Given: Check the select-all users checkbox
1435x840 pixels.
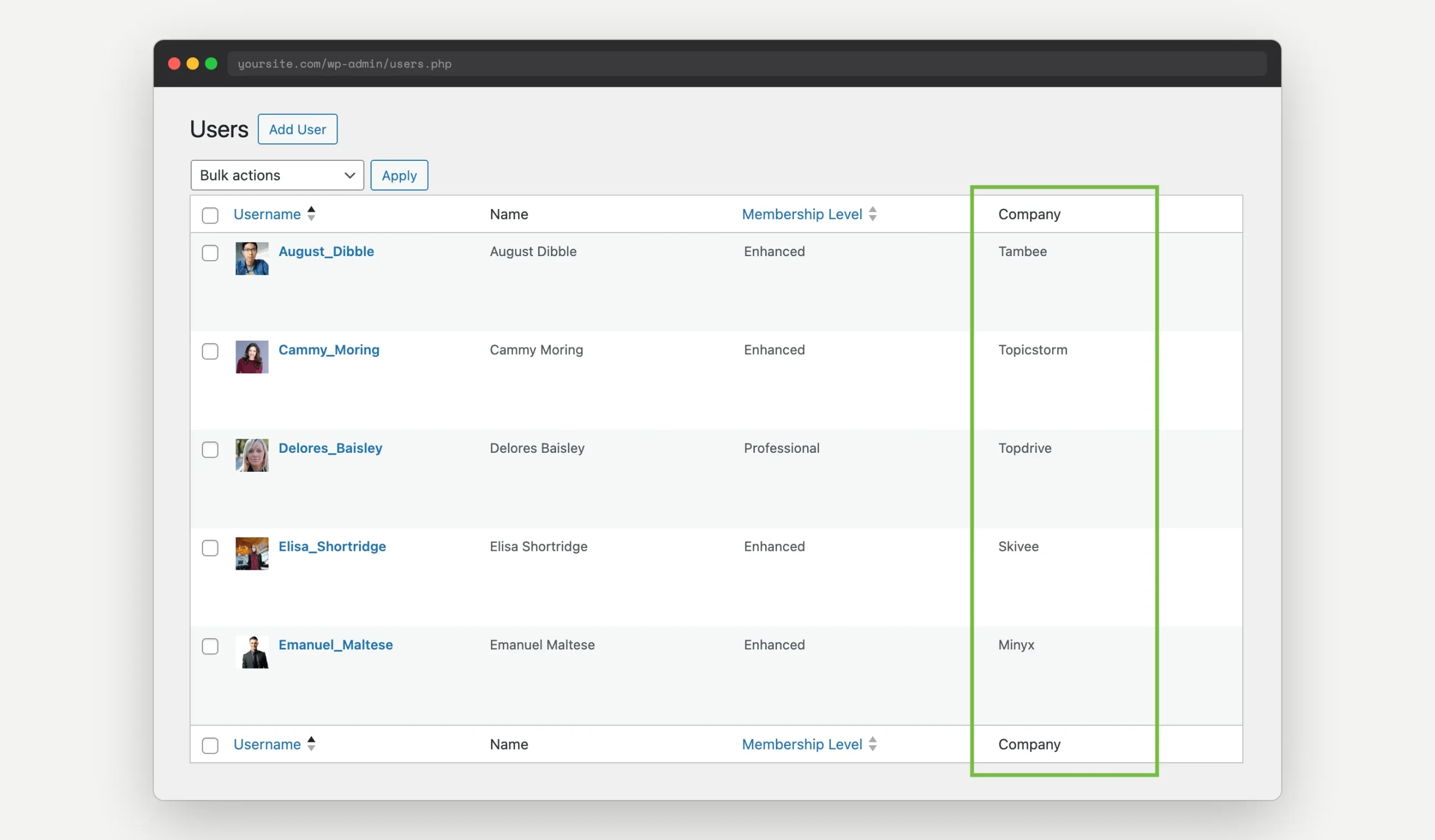Looking at the screenshot, I should [210, 215].
